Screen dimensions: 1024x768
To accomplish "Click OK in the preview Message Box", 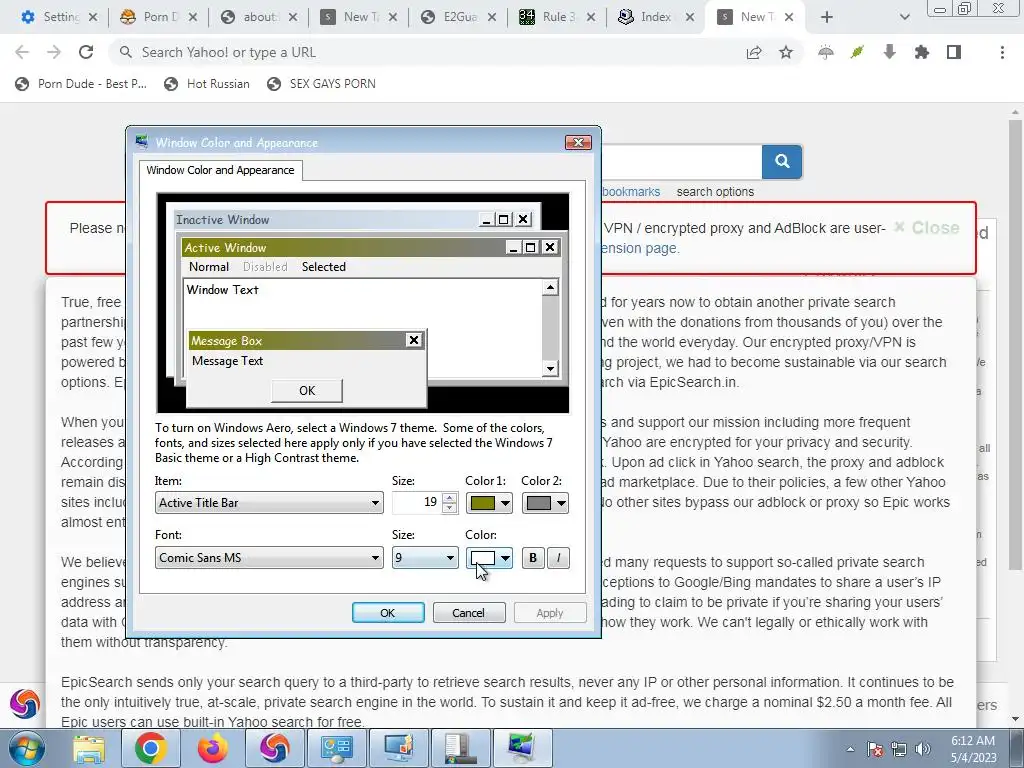I will click(x=307, y=391).
